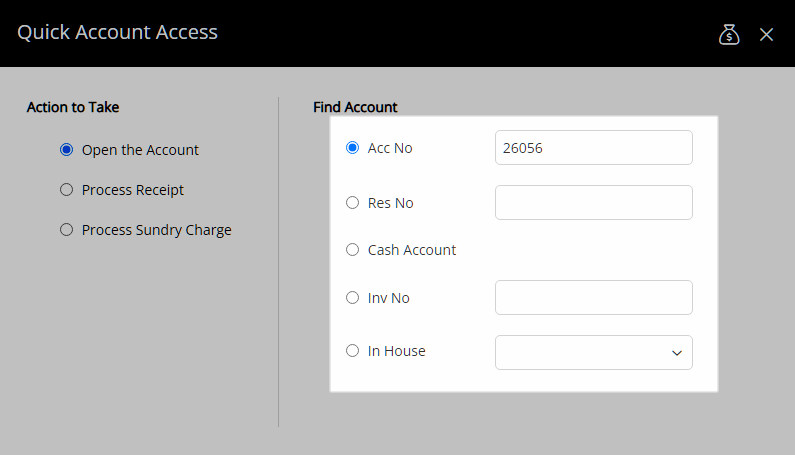795x455 pixels.
Task: Choose the Process Sundry Charge option
Action: 66,230
